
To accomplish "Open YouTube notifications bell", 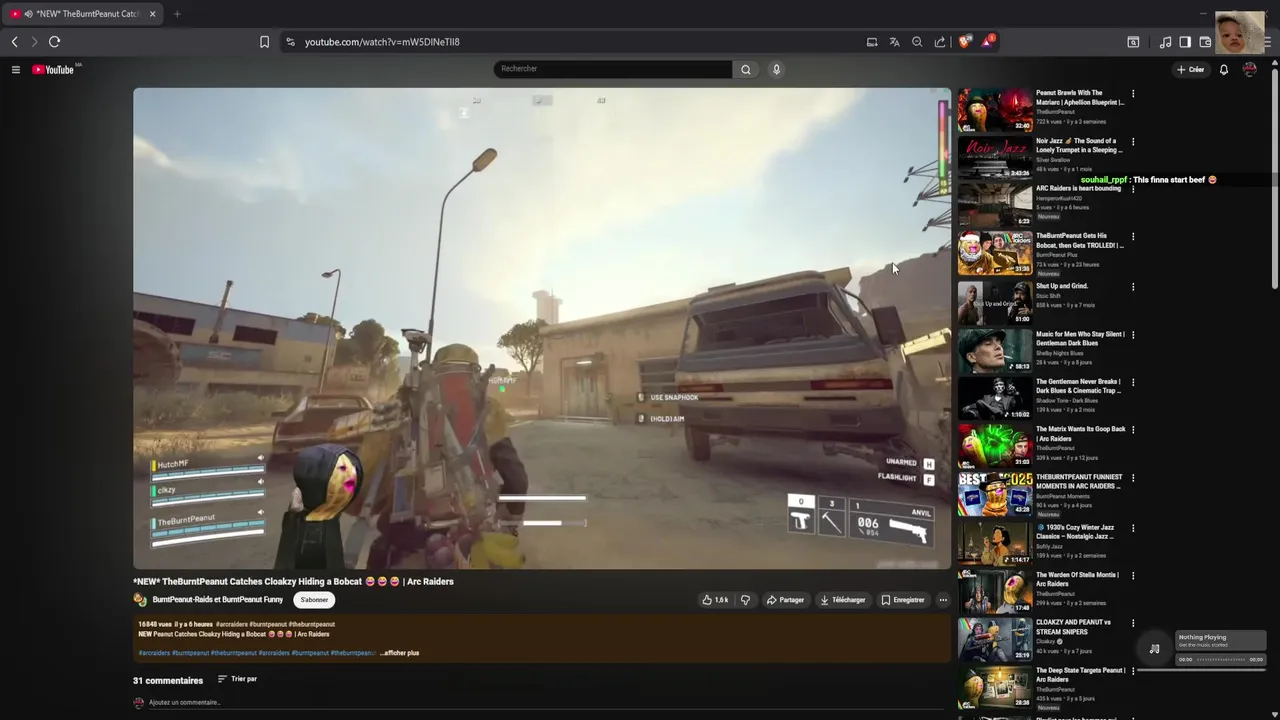I will tap(1223, 69).
